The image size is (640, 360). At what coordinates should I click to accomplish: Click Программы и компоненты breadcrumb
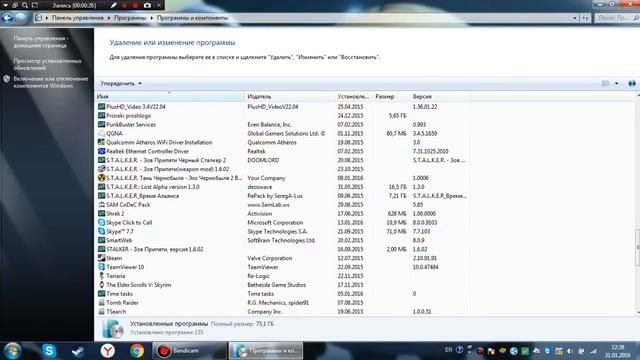[x=192, y=18]
